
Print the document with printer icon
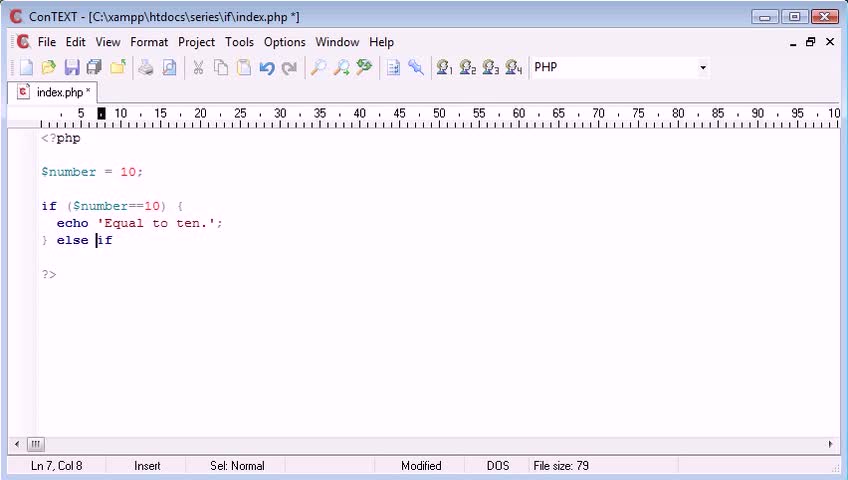145,68
